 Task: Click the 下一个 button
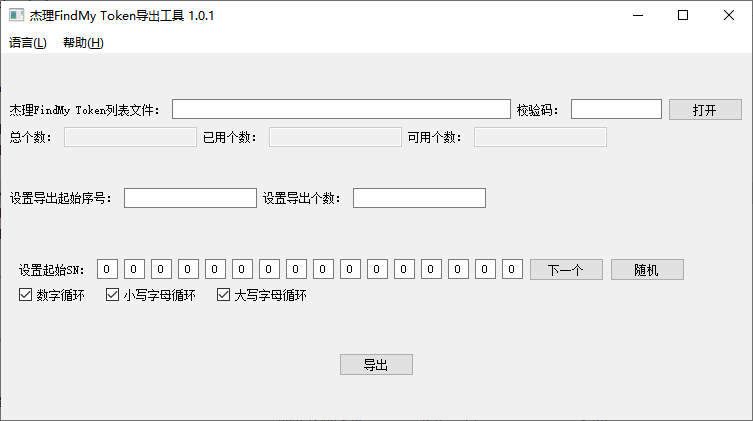pyautogui.click(x=566, y=269)
